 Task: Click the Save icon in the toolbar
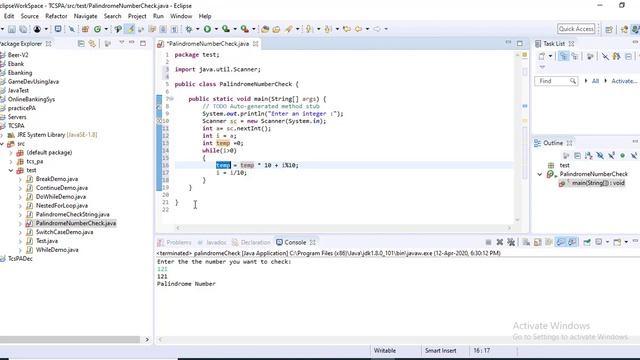12,29
